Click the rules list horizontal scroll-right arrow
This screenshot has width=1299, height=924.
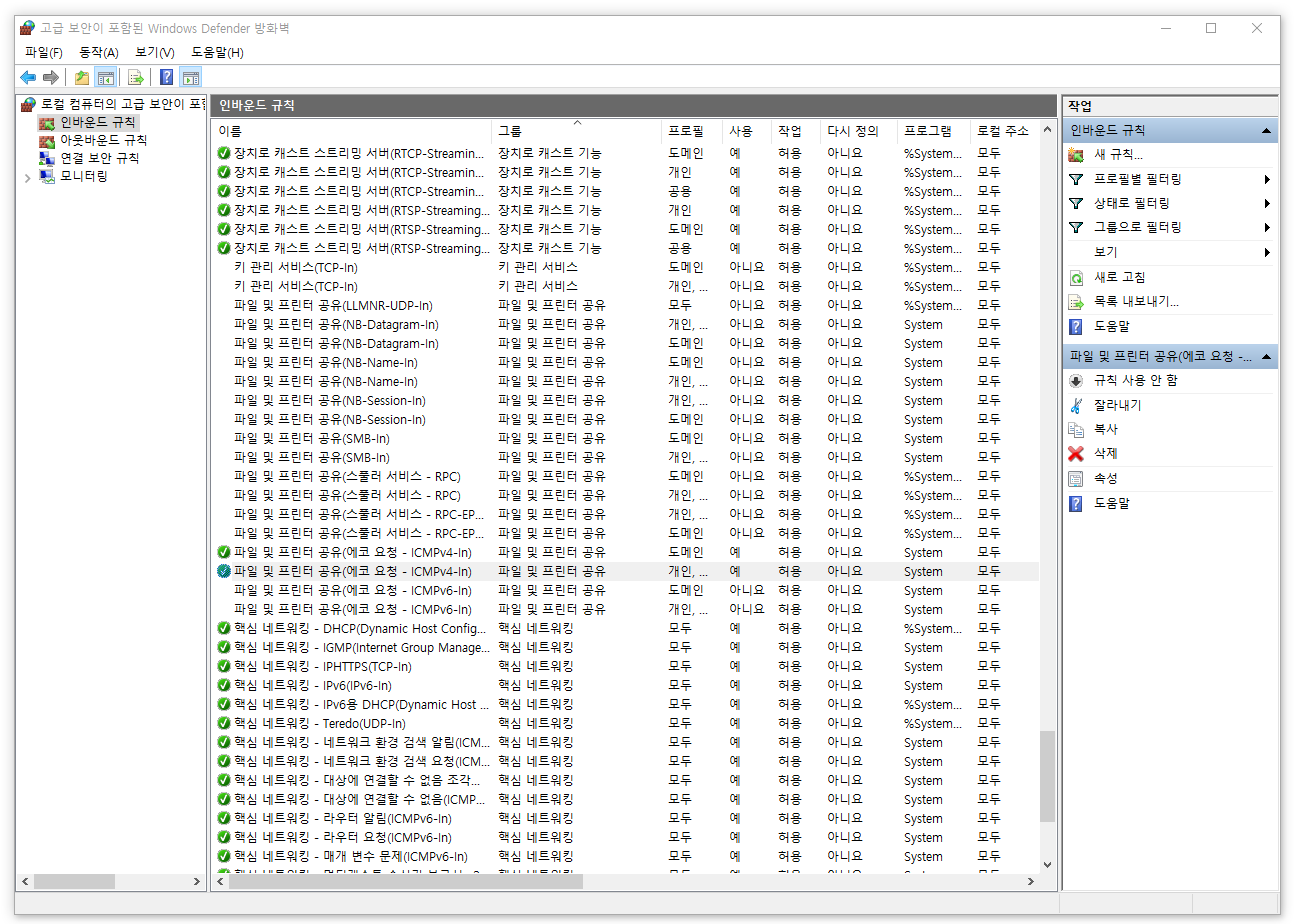(x=1031, y=882)
